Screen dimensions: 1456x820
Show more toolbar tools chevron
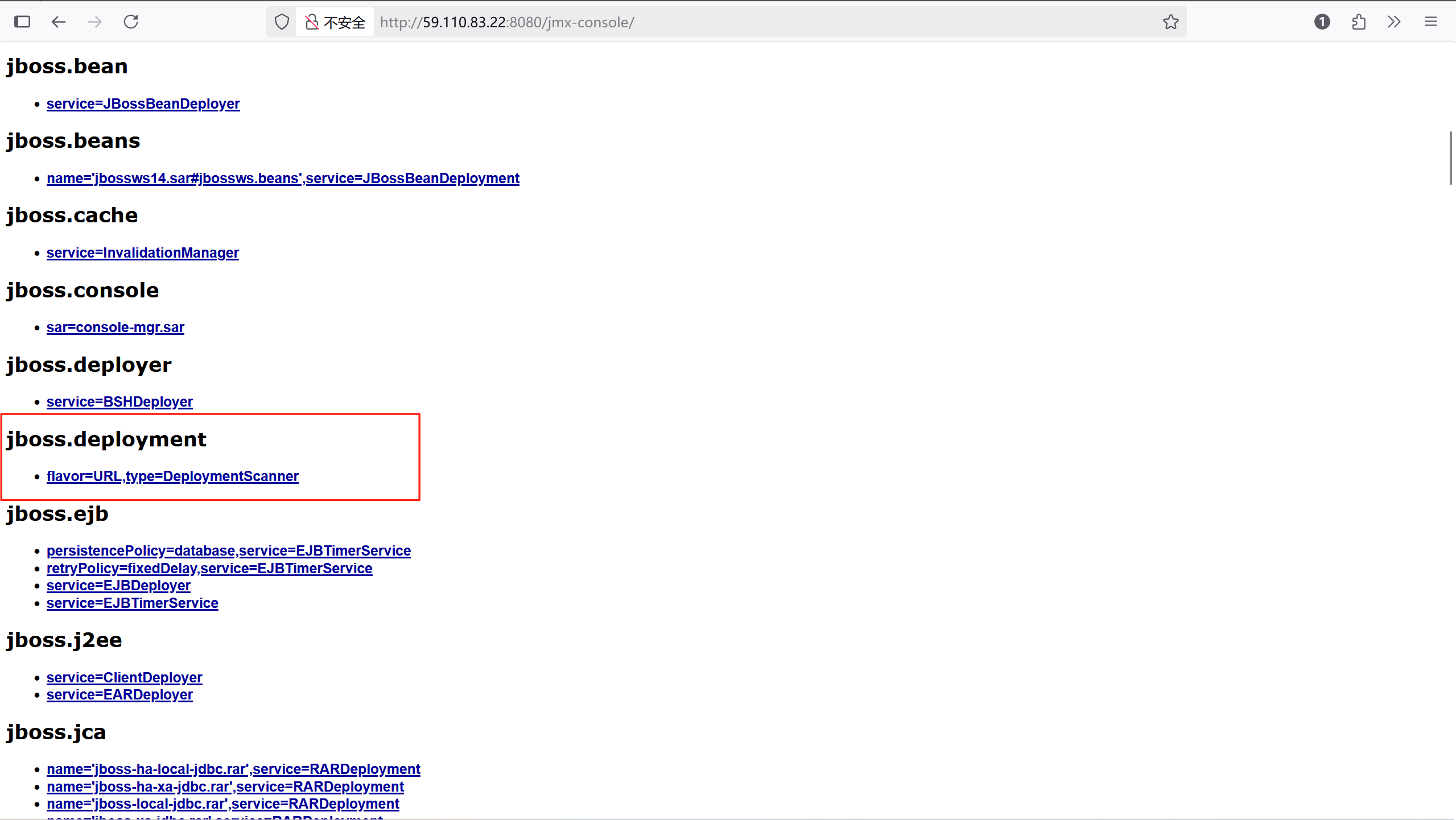coord(1394,22)
